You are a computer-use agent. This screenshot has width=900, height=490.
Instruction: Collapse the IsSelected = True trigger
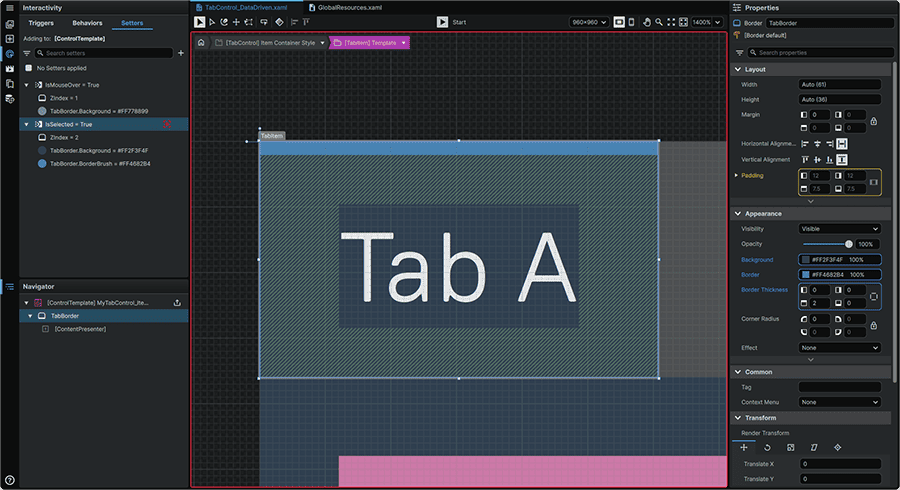coord(26,125)
